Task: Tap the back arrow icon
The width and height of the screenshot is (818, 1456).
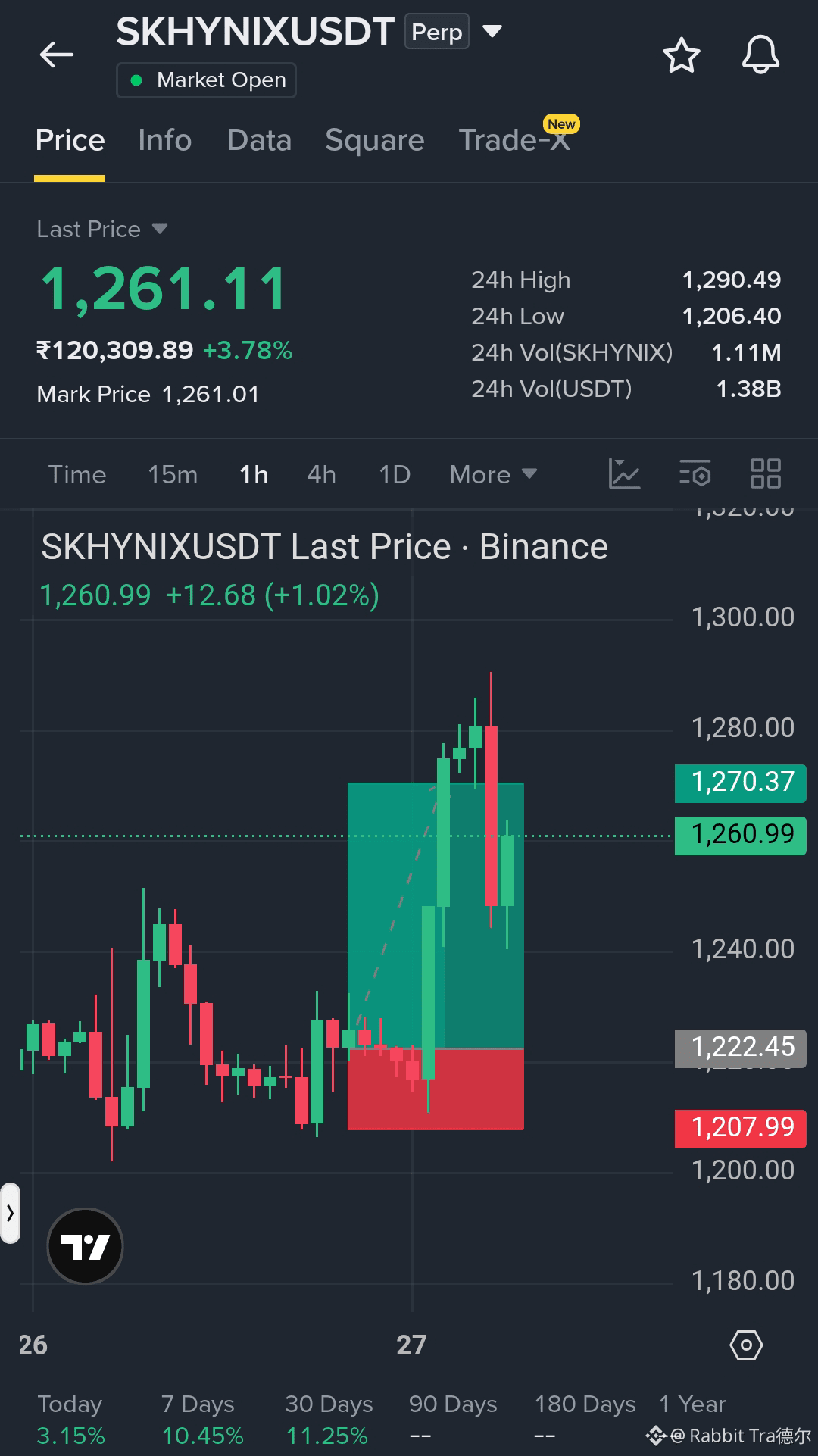Action: pos(57,55)
